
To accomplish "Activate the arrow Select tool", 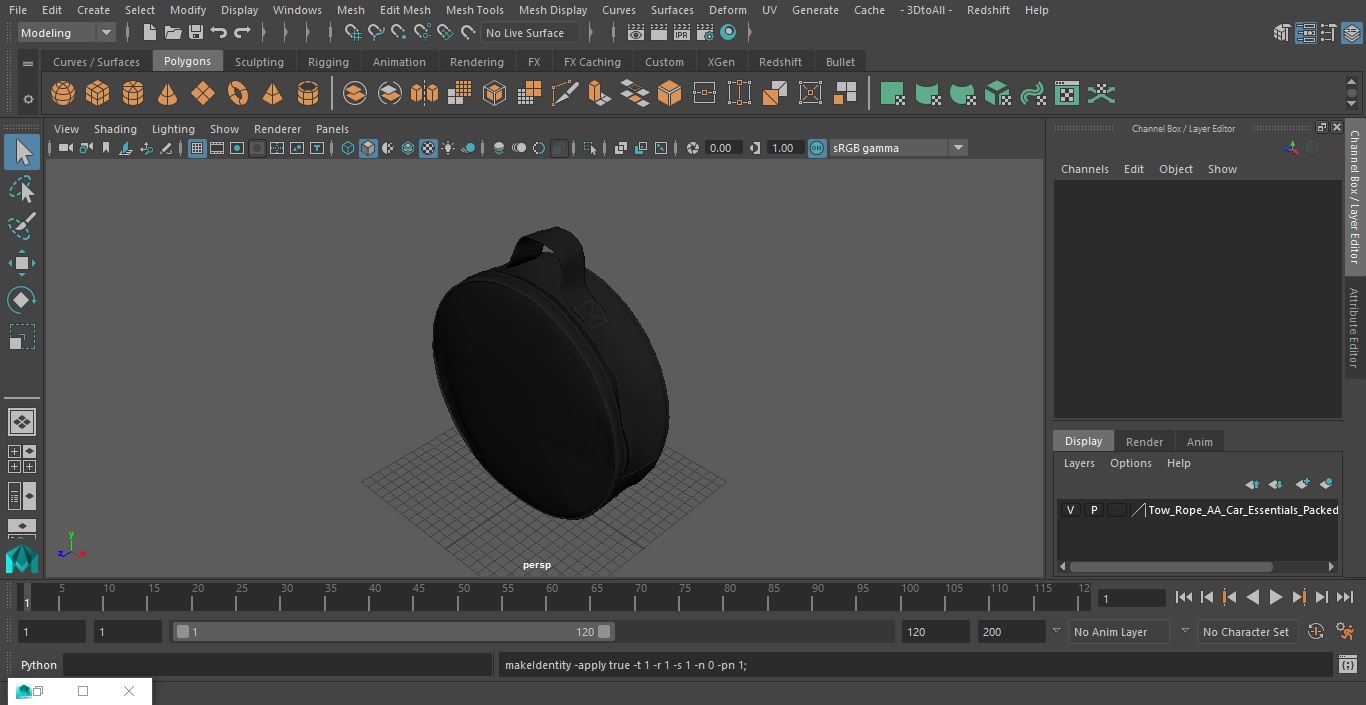I will click(x=21, y=152).
